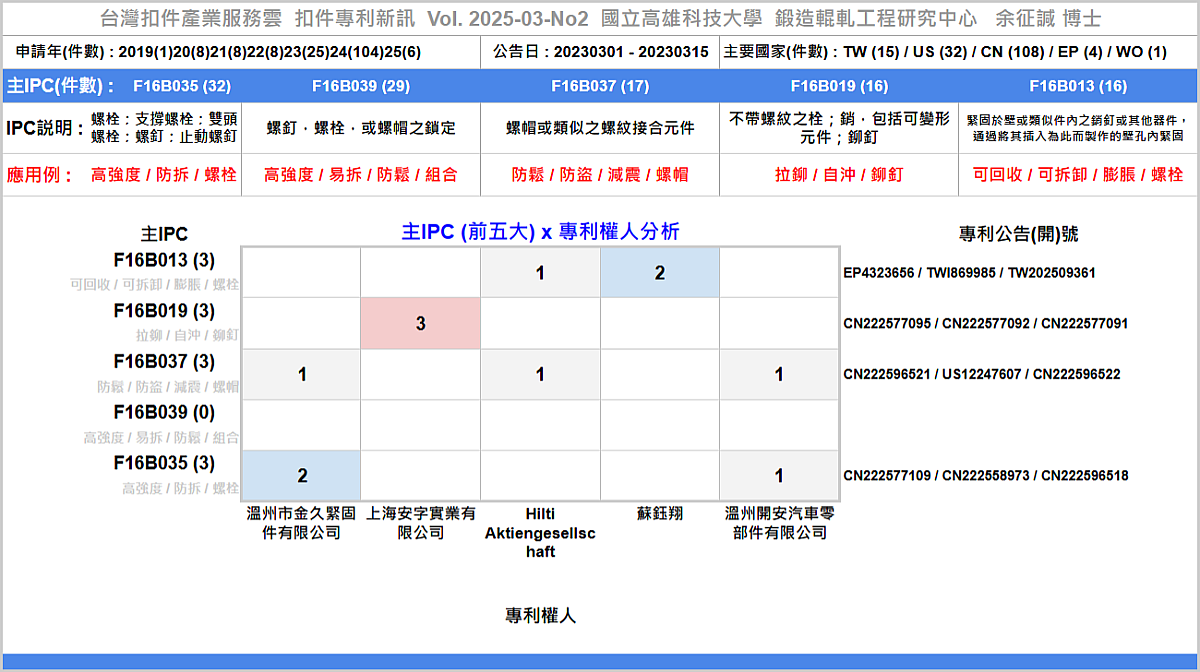Select the Hilti Aktiengesellschaft axis label
The image size is (1200, 672).
coord(540,533)
